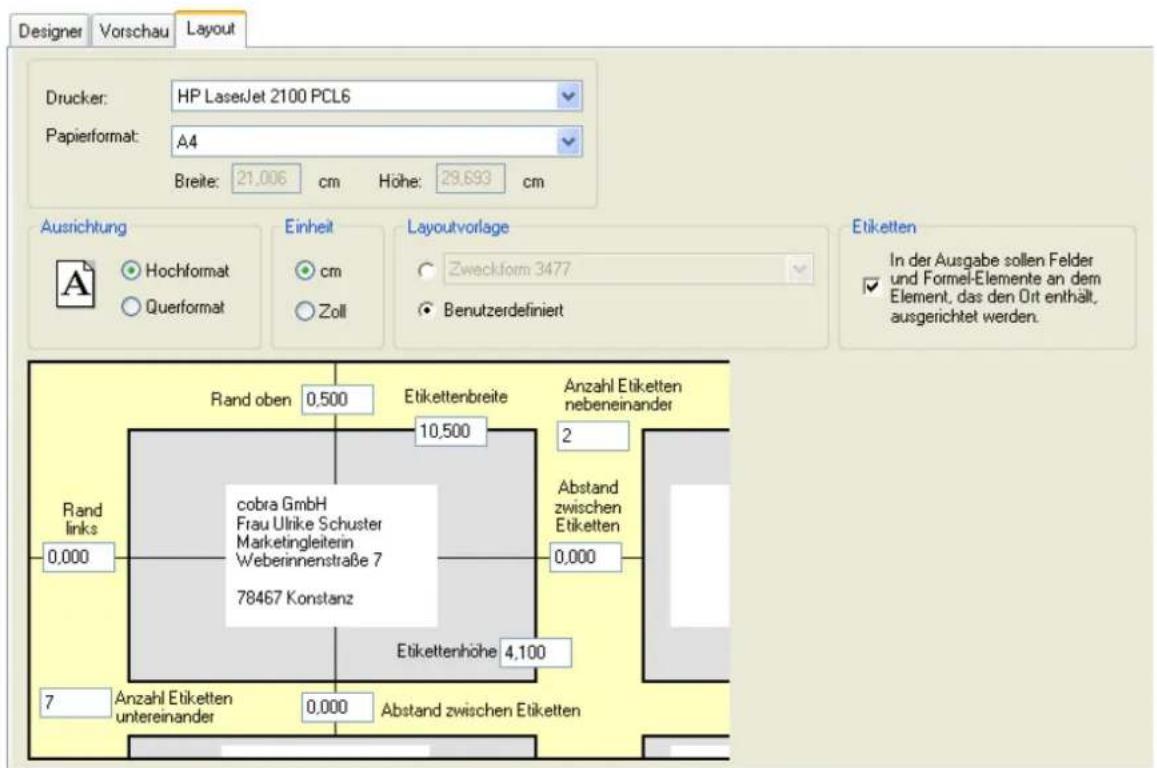This screenshot has height=768, width=1157.
Task: Open the Drucker printer dropdown
Action: click(x=567, y=96)
